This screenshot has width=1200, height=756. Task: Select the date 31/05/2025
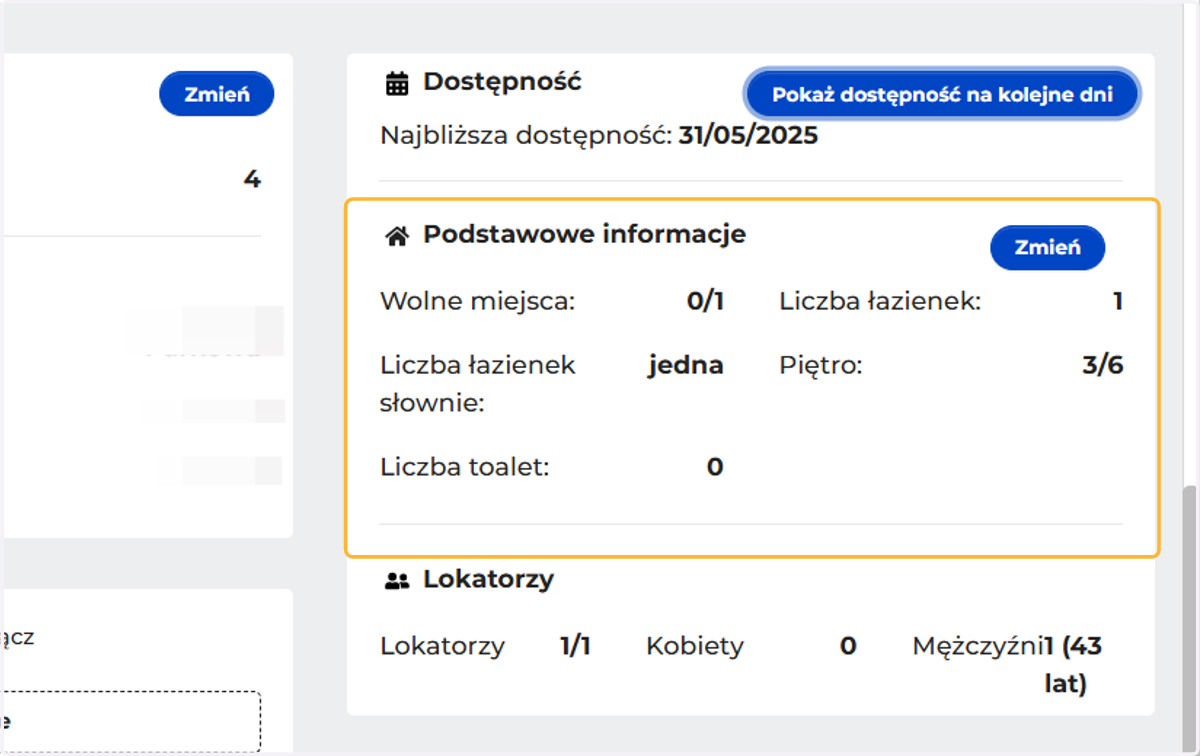pos(748,136)
